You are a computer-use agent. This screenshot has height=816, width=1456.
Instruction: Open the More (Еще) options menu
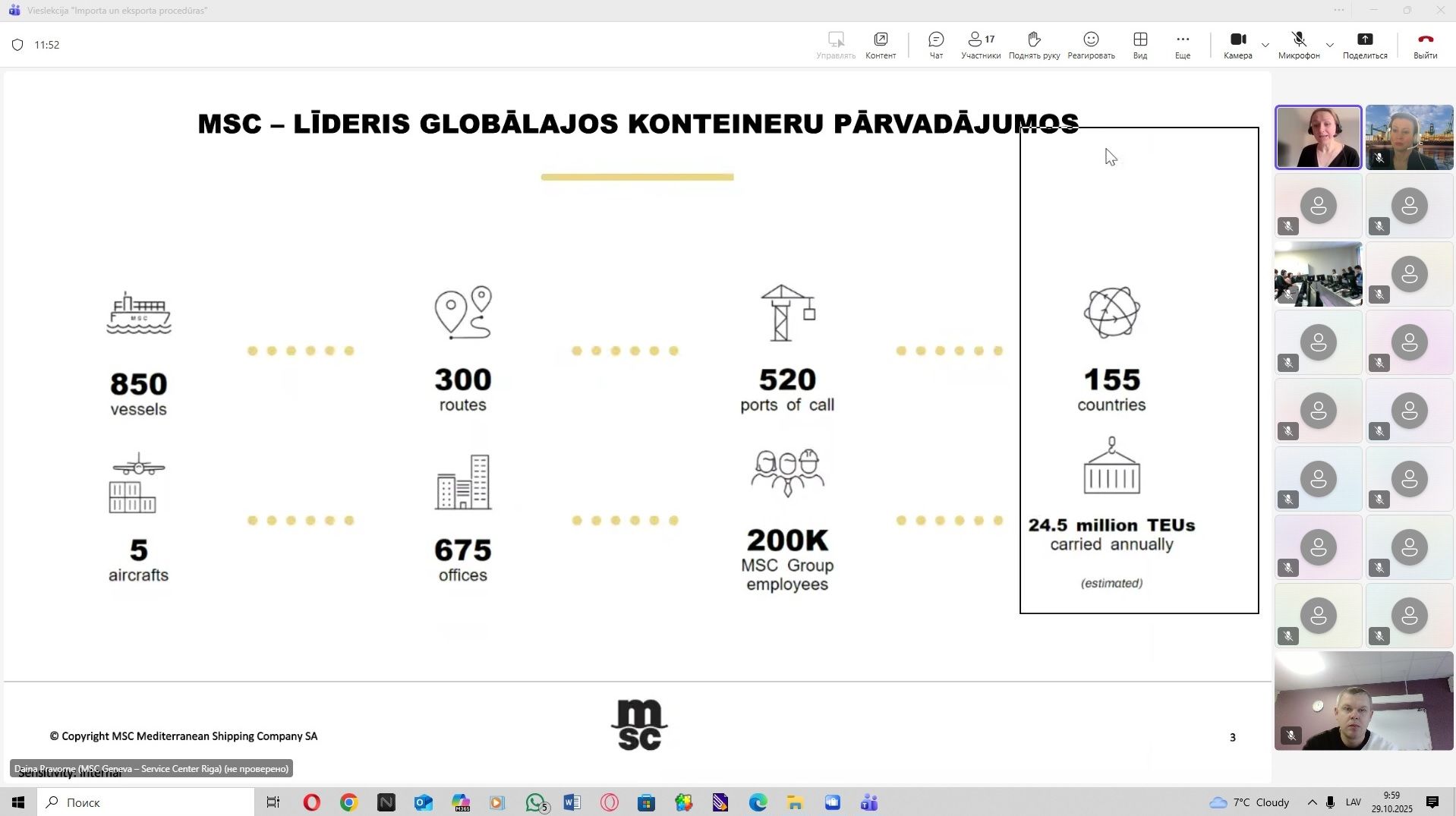coord(1182,45)
